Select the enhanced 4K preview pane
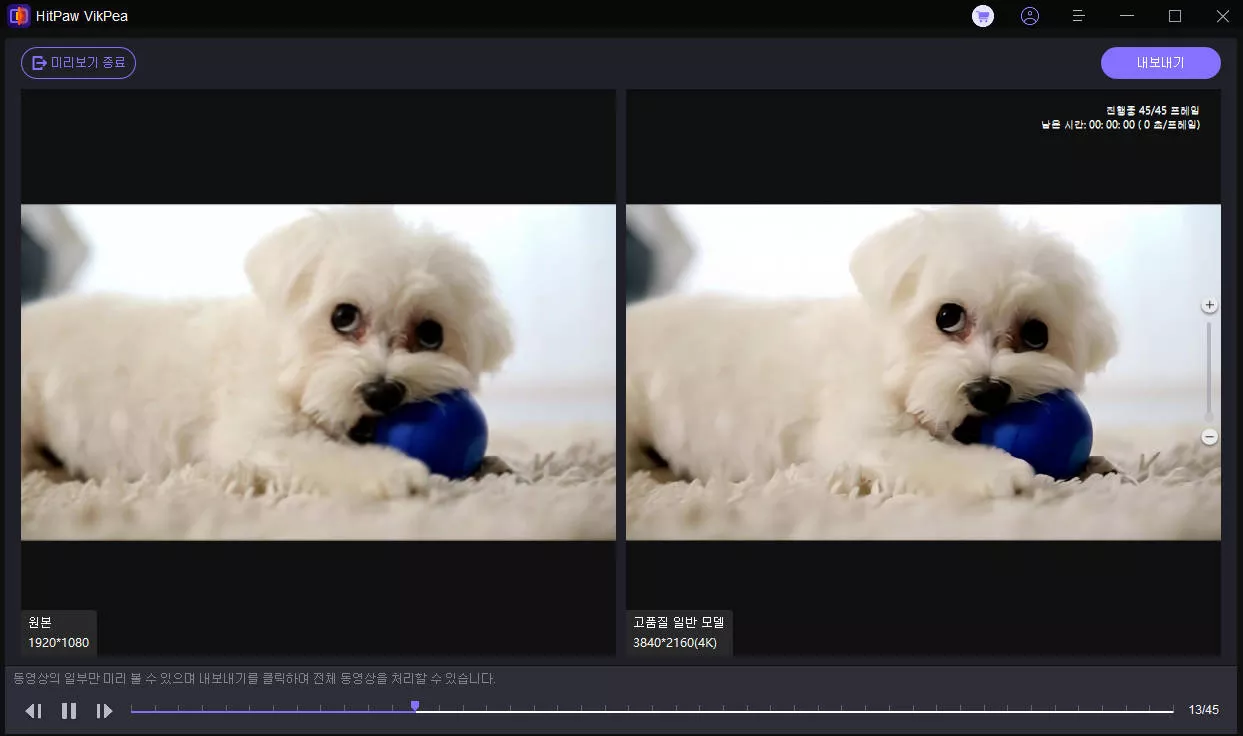1243x736 pixels. click(x=922, y=372)
